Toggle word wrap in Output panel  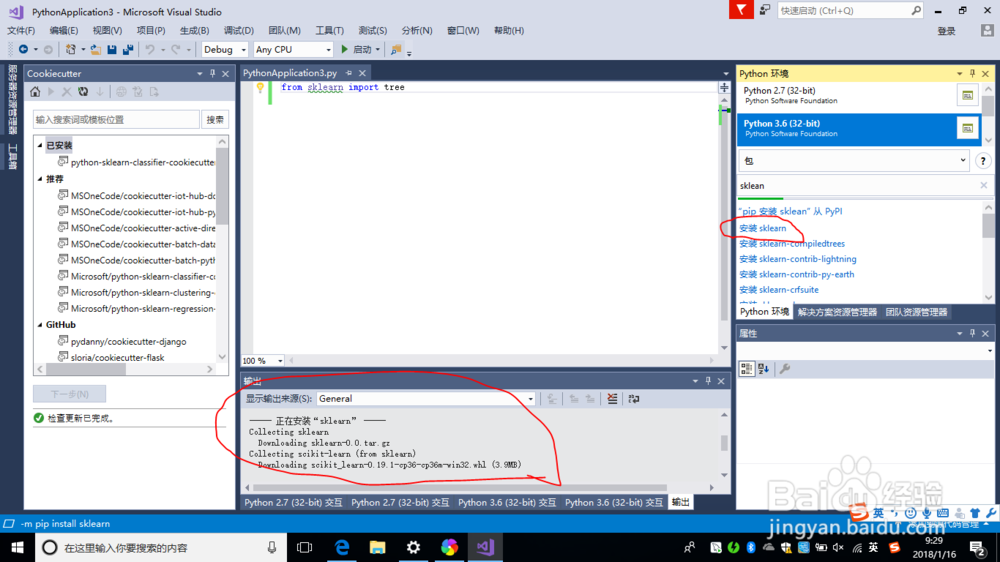[x=633, y=399]
